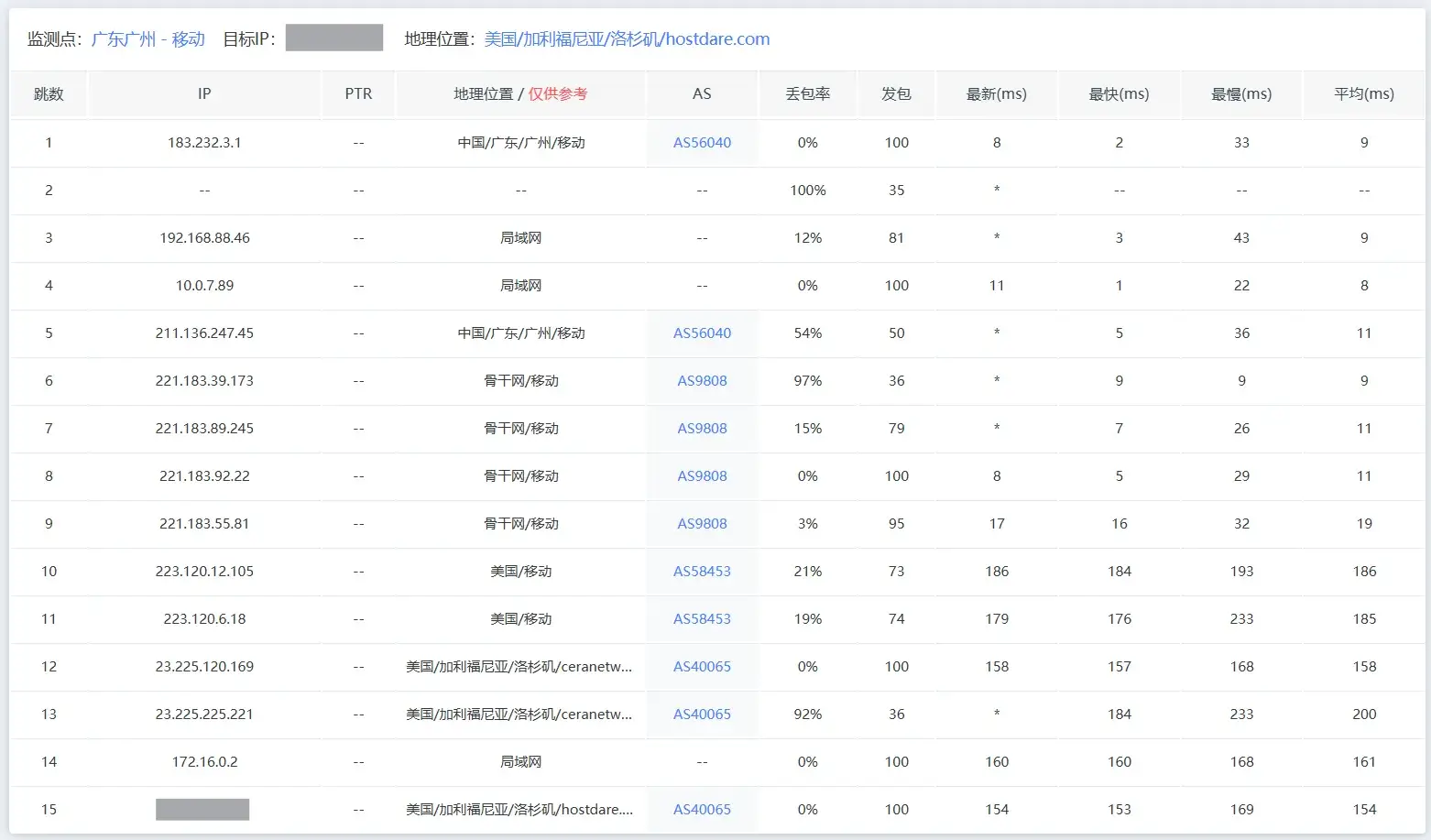Open AS56040 link in hop 1 row
Image resolution: width=1431 pixels, height=840 pixels.
[x=702, y=143]
